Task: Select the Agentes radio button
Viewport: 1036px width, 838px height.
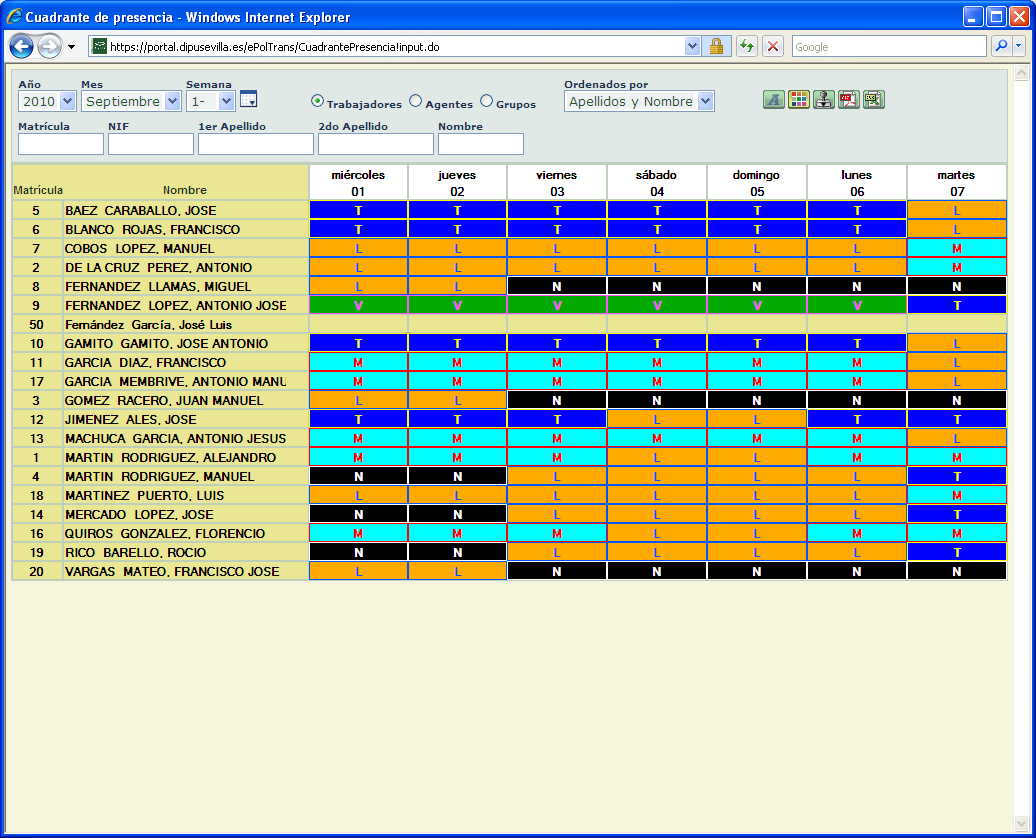Action: click(x=414, y=100)
